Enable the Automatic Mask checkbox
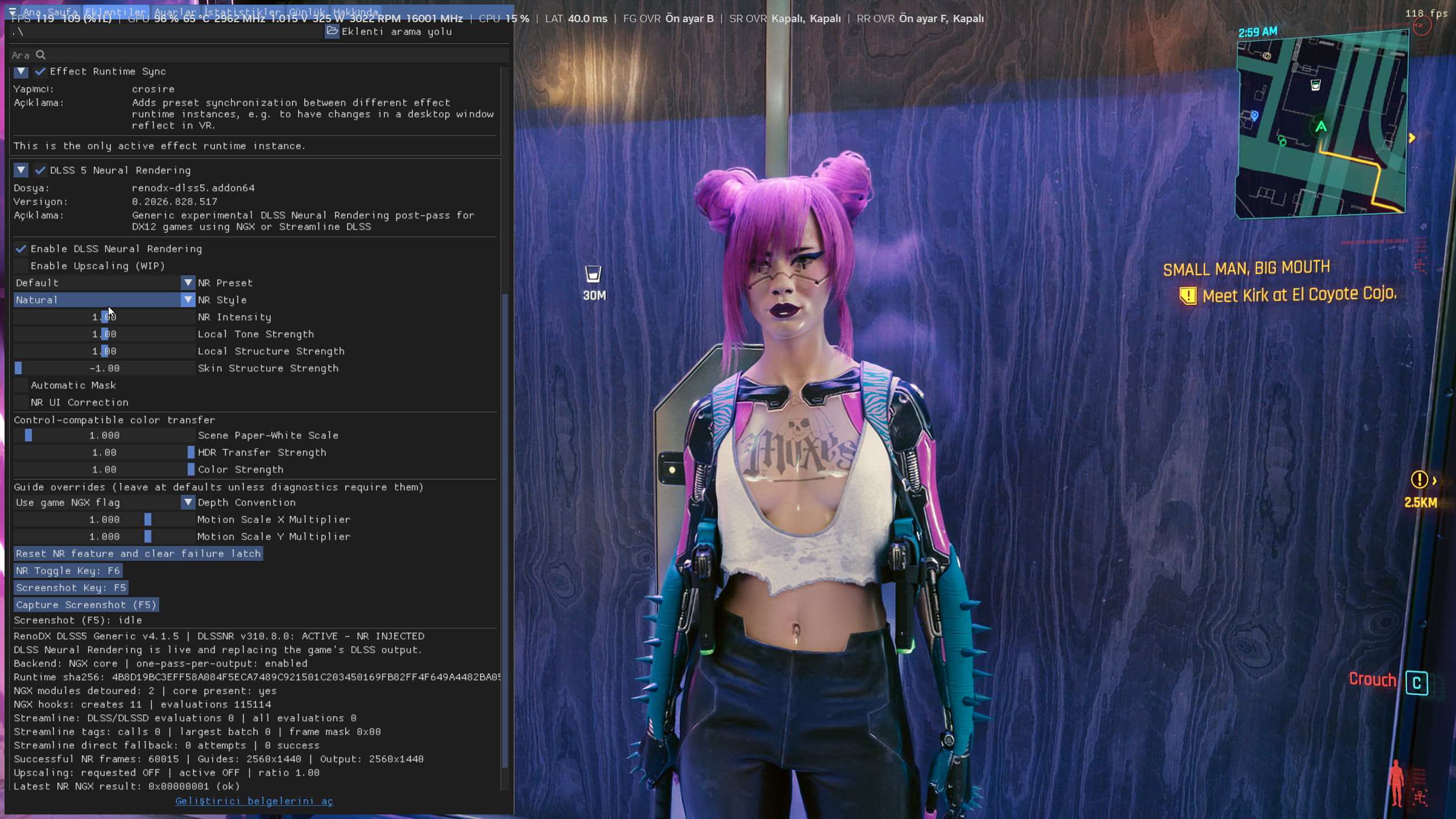This screenshot has width=1456, height=819. pos(21,386)
